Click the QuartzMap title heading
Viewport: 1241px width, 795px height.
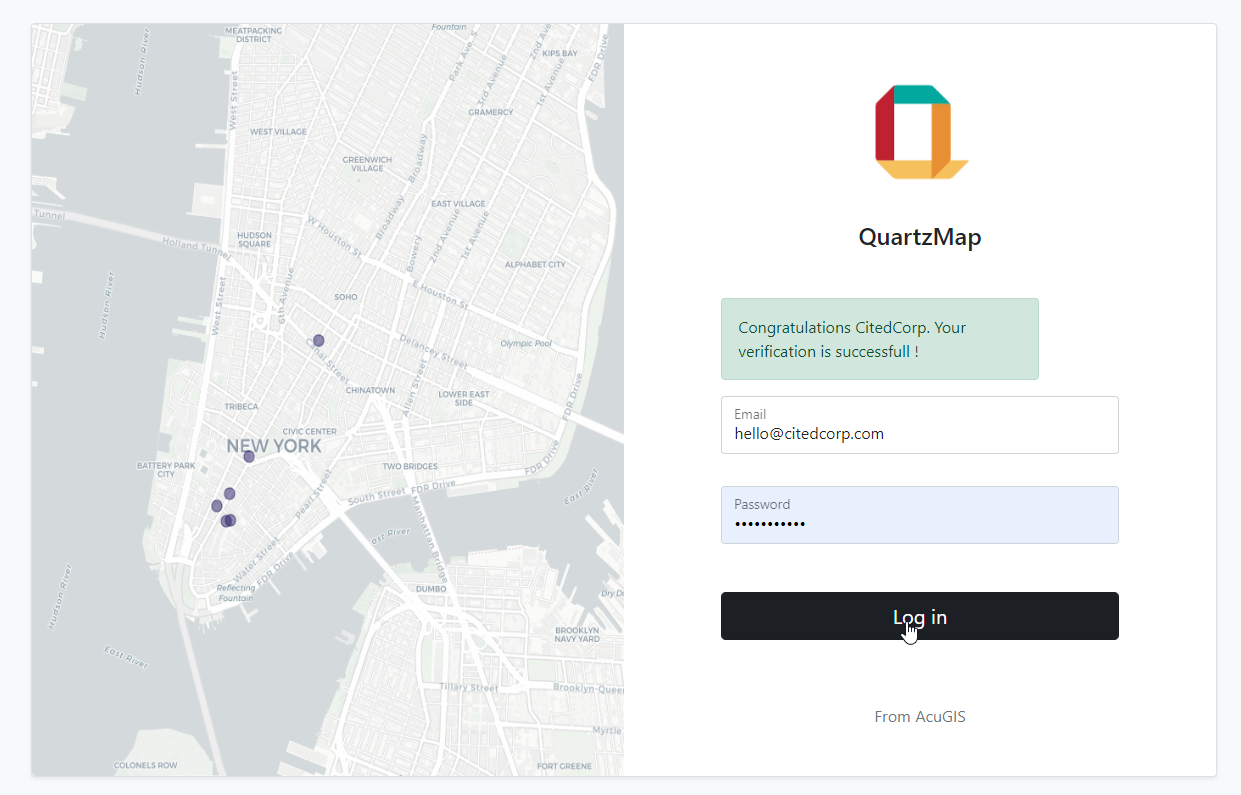[x=919, y=237]
